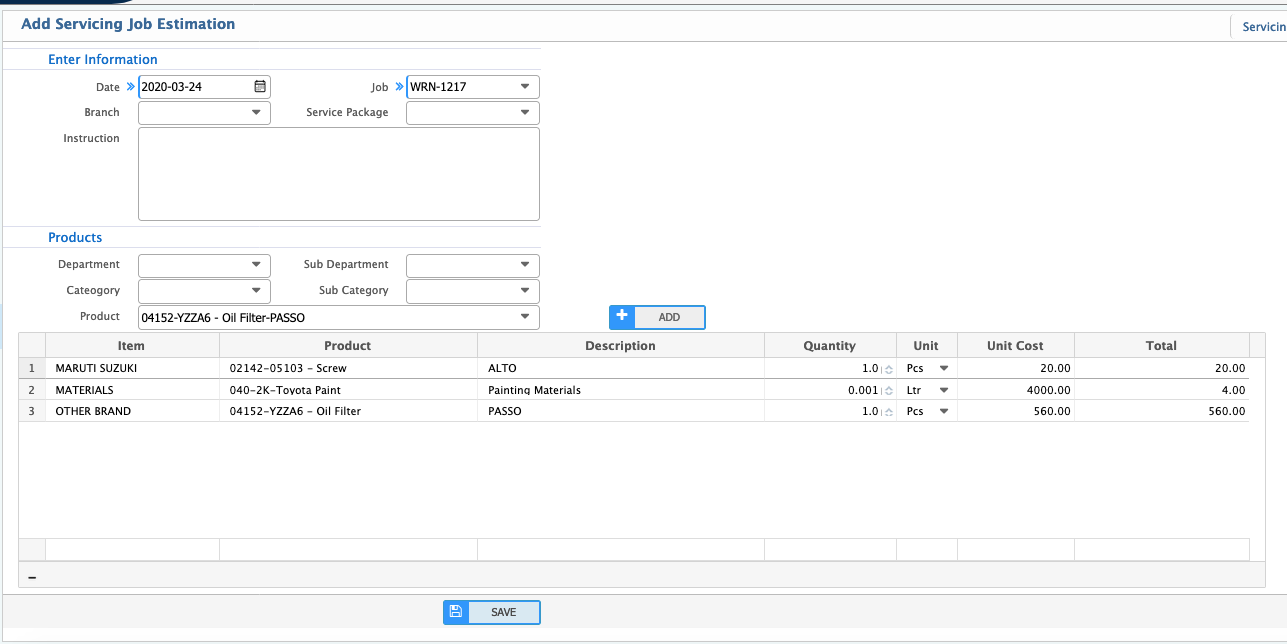1287x644 pixels.
Task: Decrease Toyota Paint quantity with stepper
Action: tap(888, 393)
